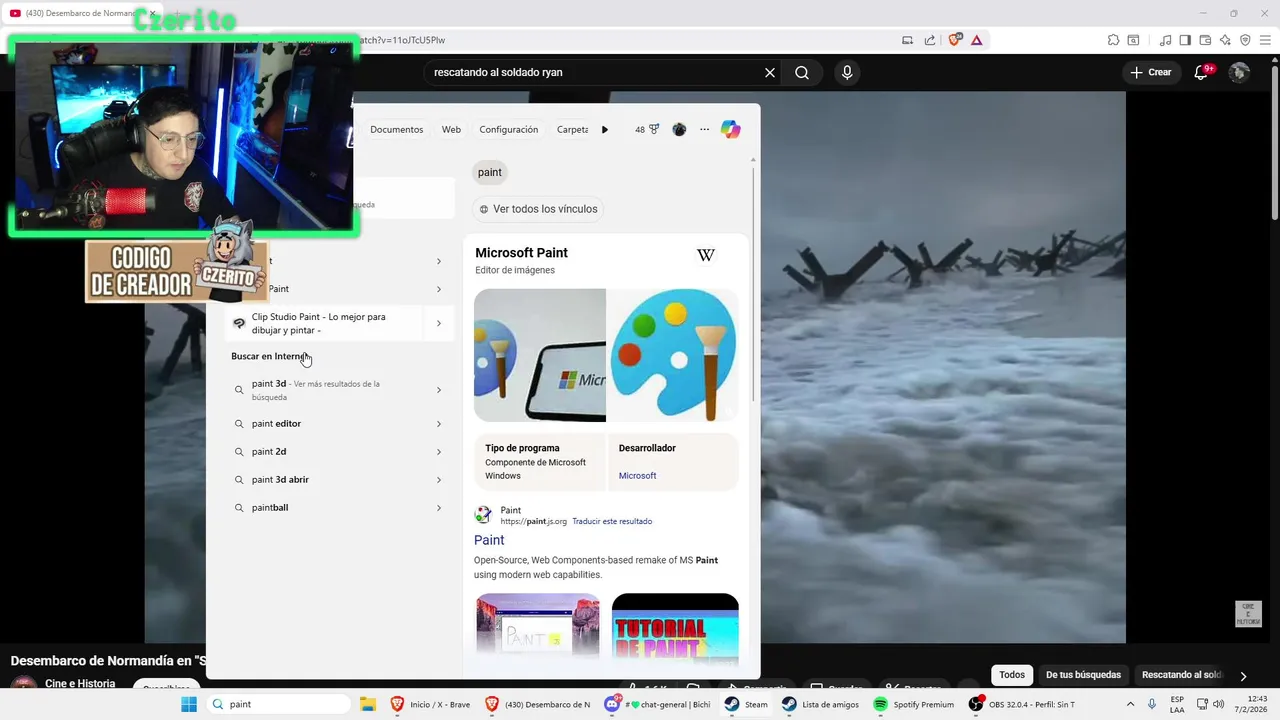Click Ver todos los vínculos button
The image size is (1280, 720).
coord(538,209)
